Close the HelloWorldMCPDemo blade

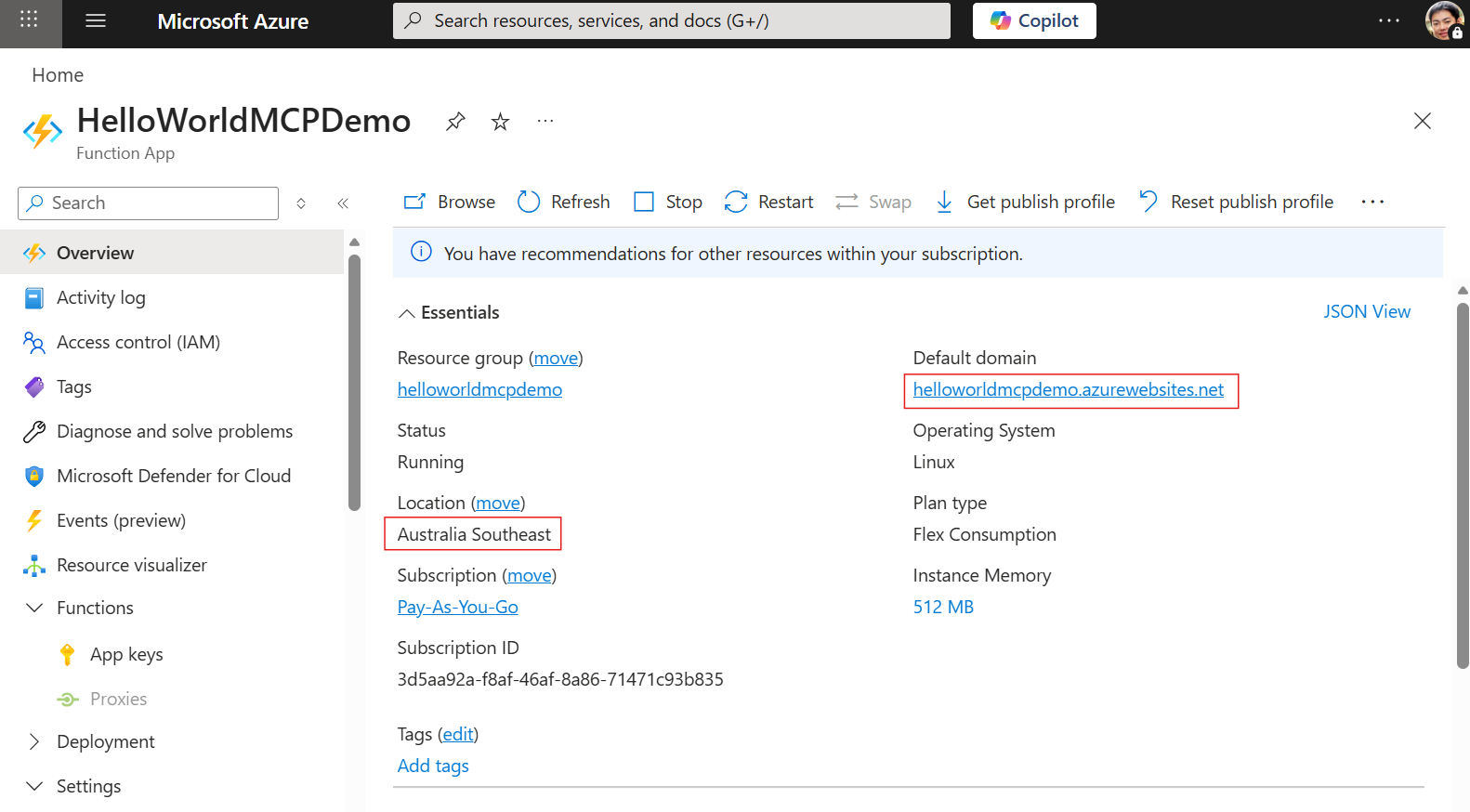pyautogui.click(x=1422, y=121)
